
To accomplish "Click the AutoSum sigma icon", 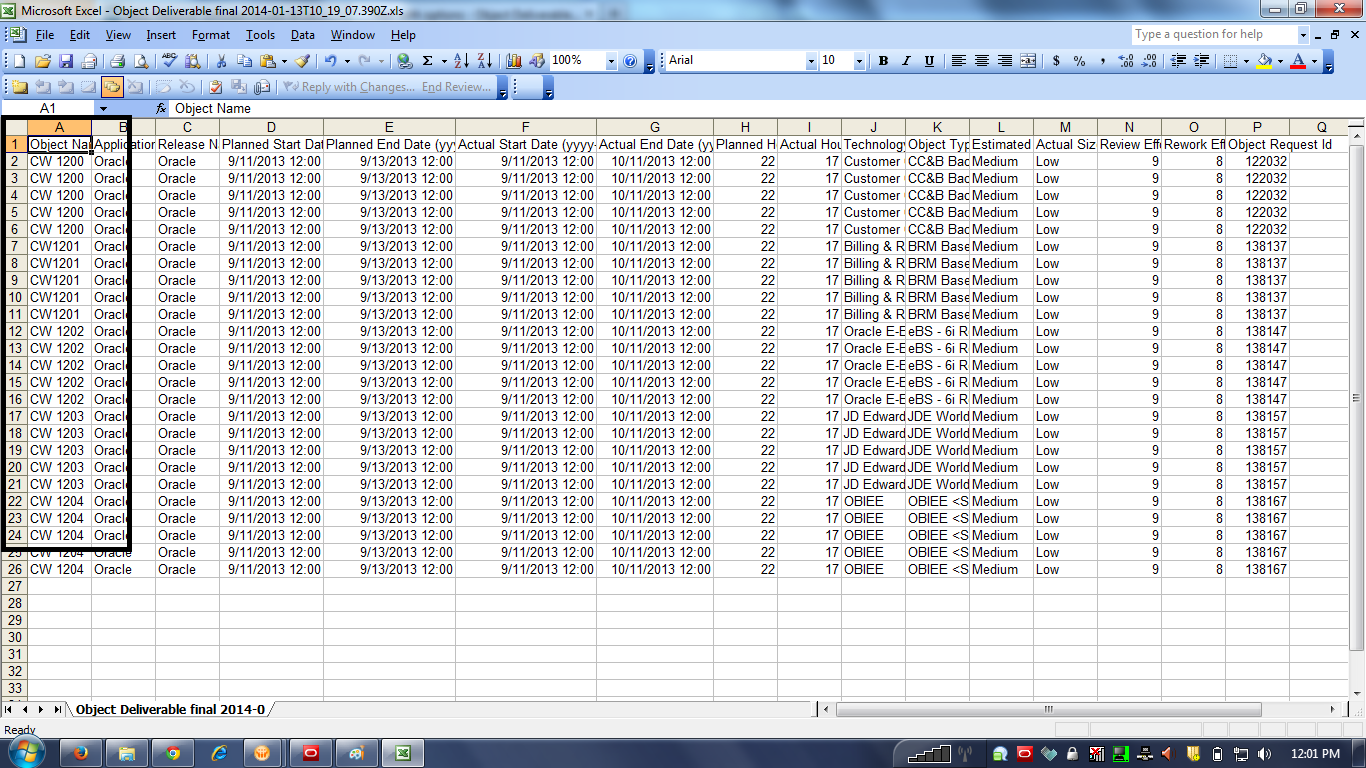I will (x=428, y=61).
